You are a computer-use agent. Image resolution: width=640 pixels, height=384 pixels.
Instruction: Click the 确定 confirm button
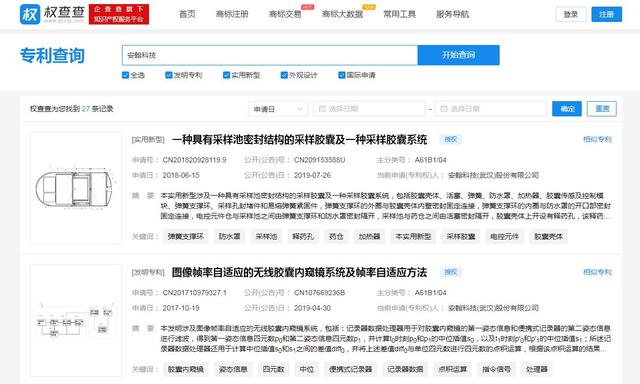(567, 109)
